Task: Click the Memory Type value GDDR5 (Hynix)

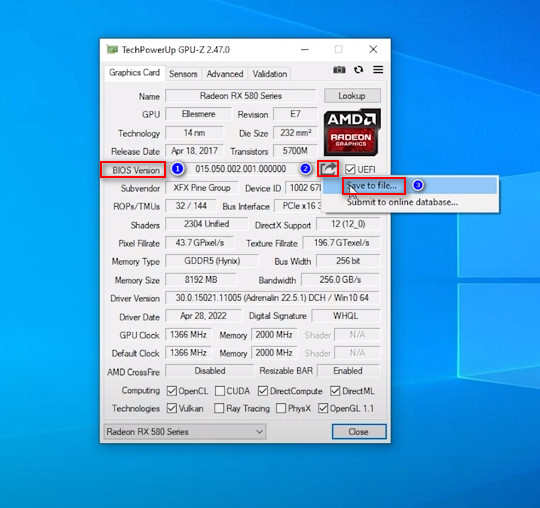Action: (212, 261)
